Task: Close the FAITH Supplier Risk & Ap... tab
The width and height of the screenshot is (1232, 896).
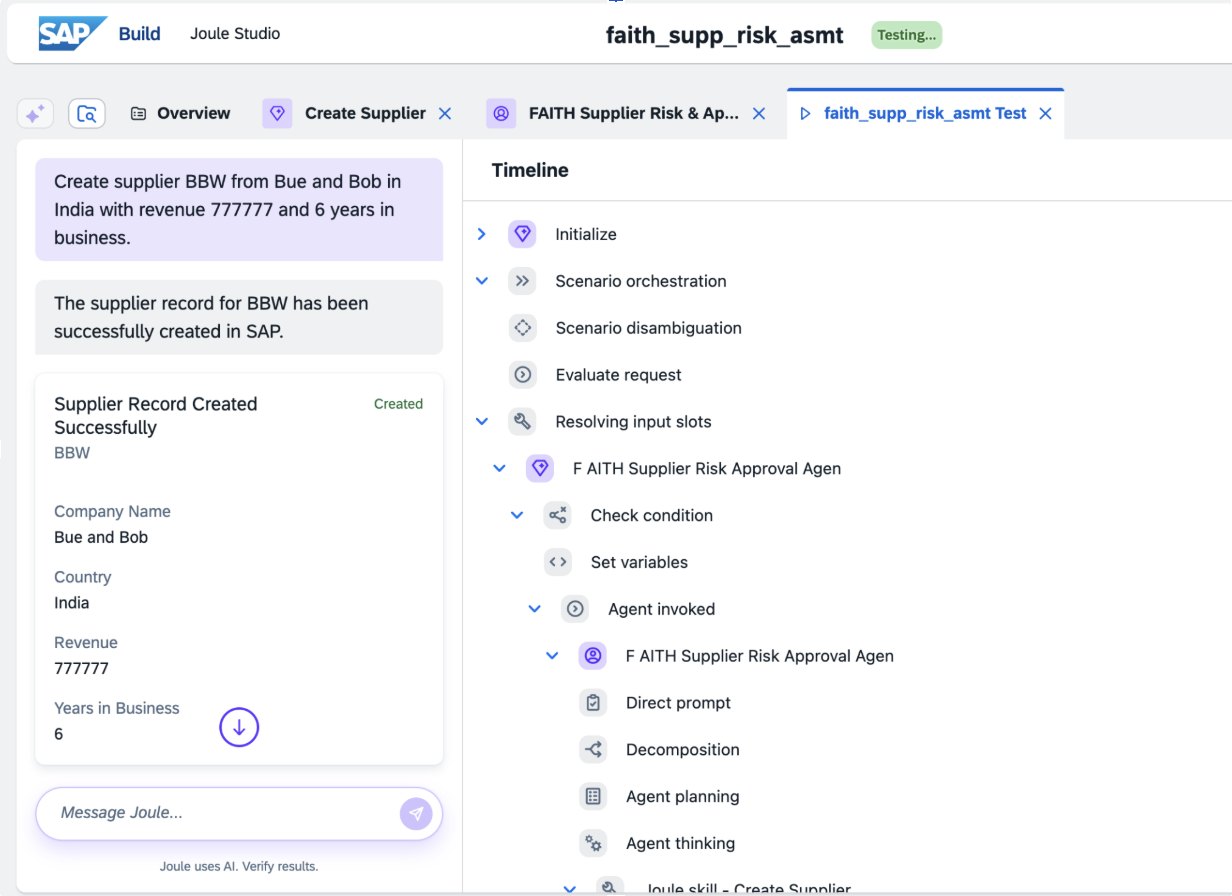Action: tap(759, 114)
